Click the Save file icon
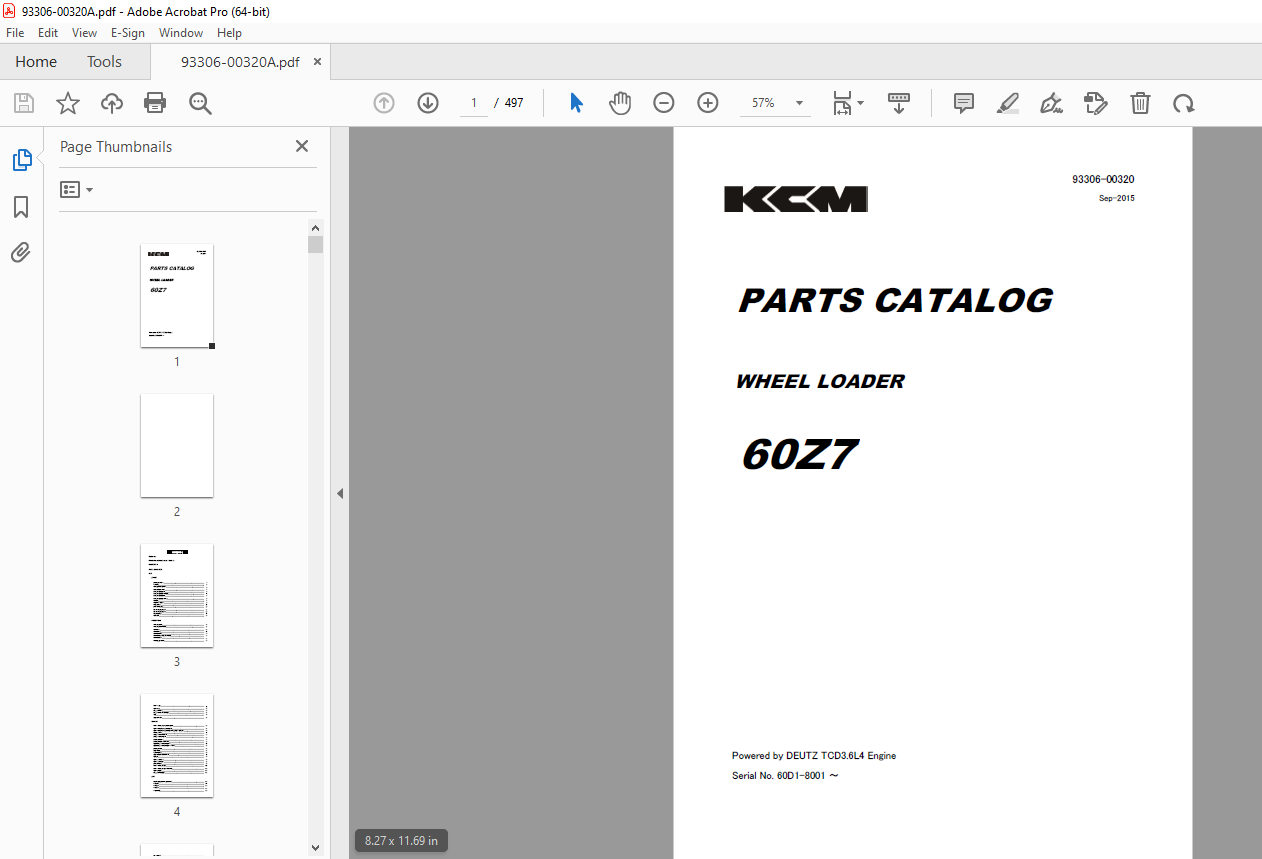Screen dimensions: 1262x859 pos(24,103)
